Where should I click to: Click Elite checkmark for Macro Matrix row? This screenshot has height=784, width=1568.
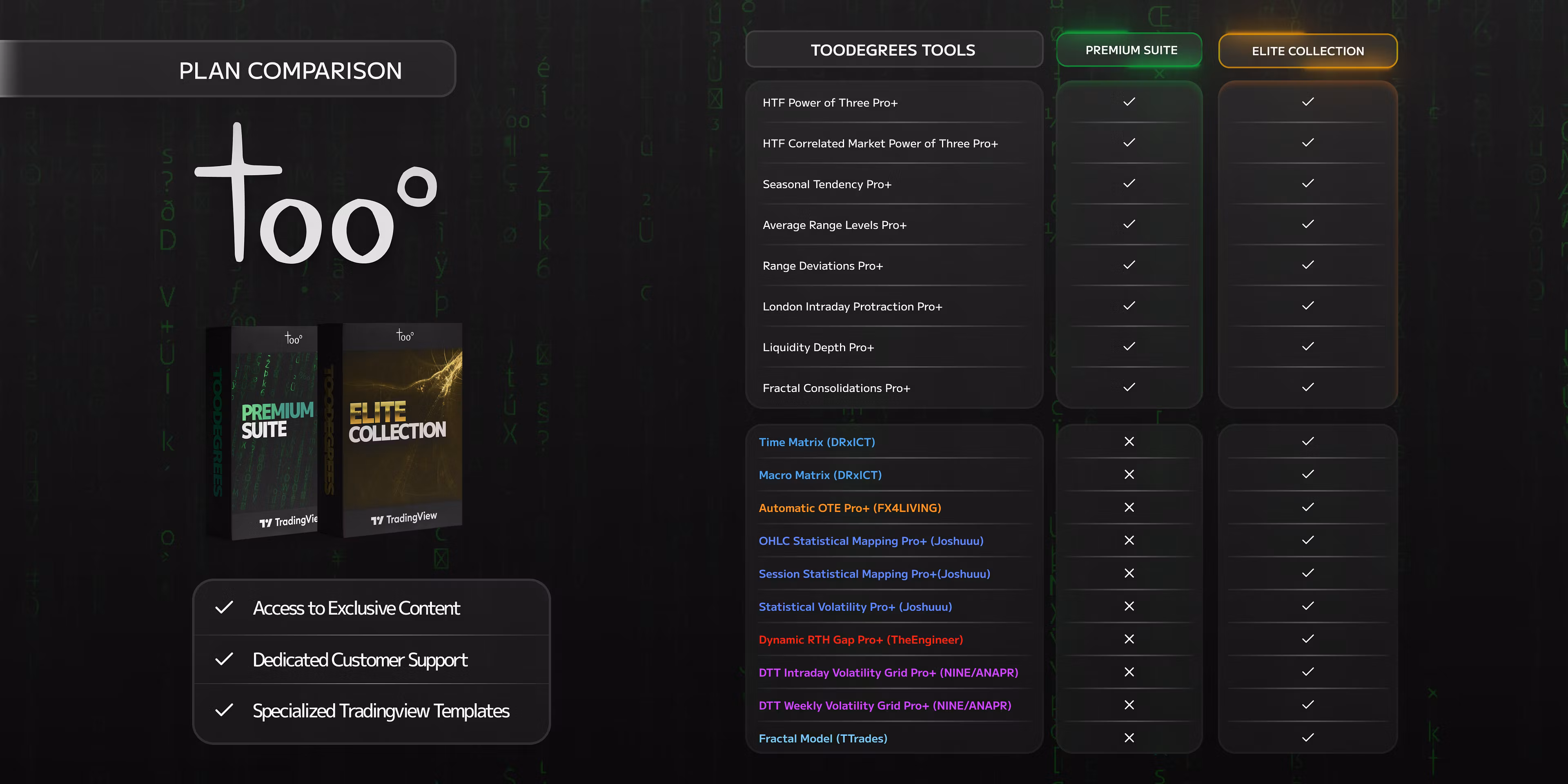click(1307, 474)
